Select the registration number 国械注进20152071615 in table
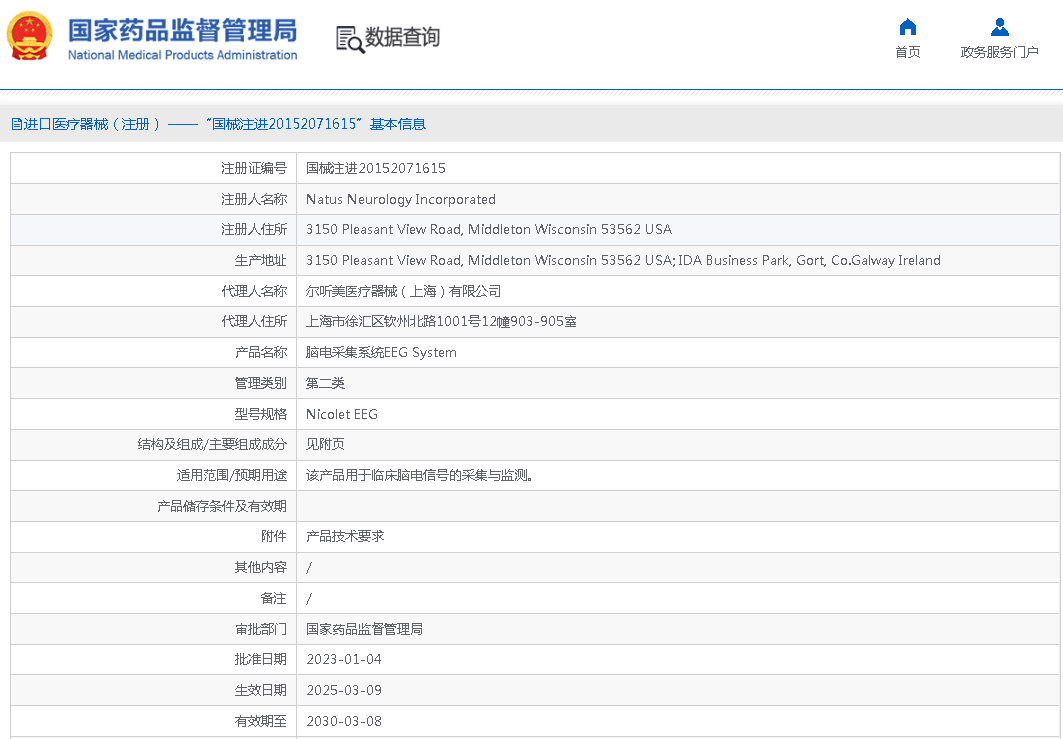 [x=375, y=168]
